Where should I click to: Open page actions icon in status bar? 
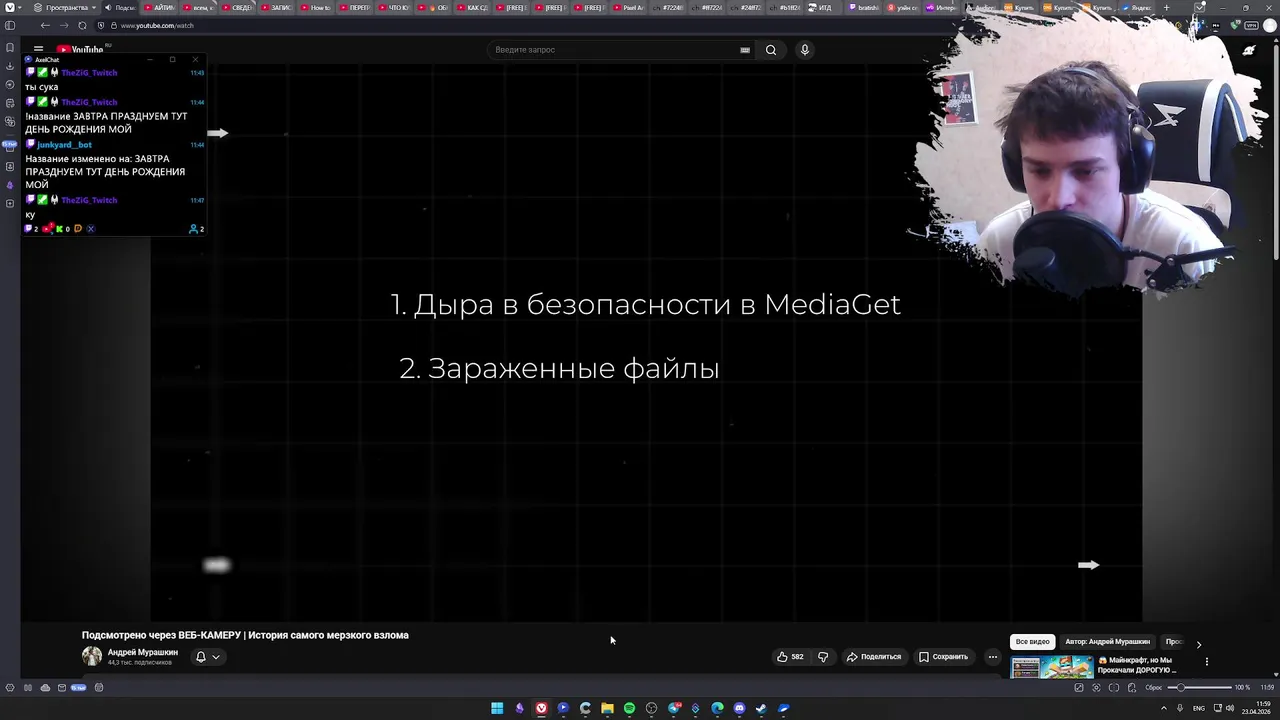1132,688
